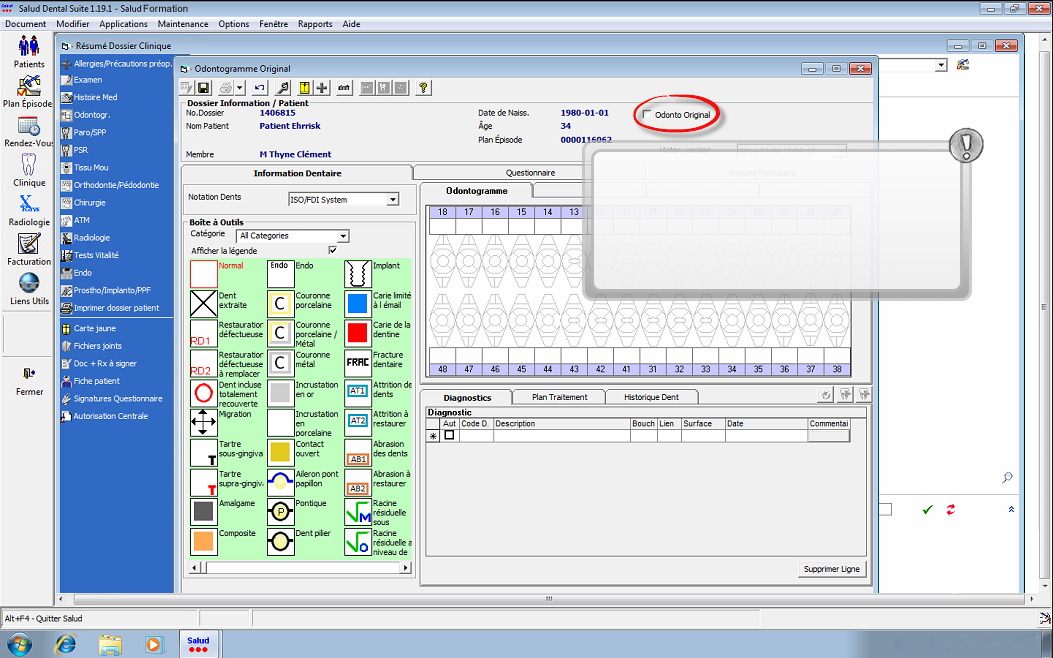Click the red refresh arrows icon

(x=951, y=510)
